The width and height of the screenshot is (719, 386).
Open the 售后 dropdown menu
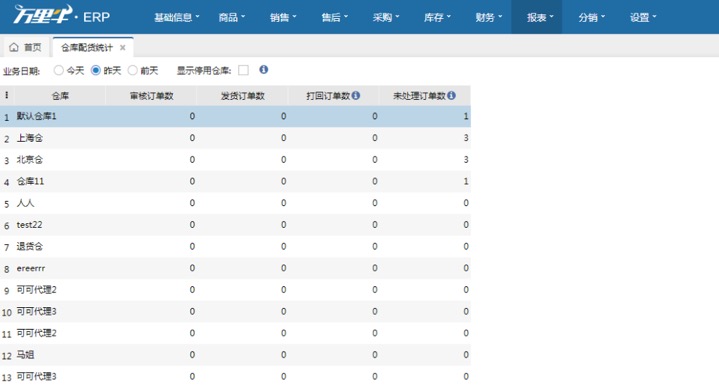click(334, 17)
